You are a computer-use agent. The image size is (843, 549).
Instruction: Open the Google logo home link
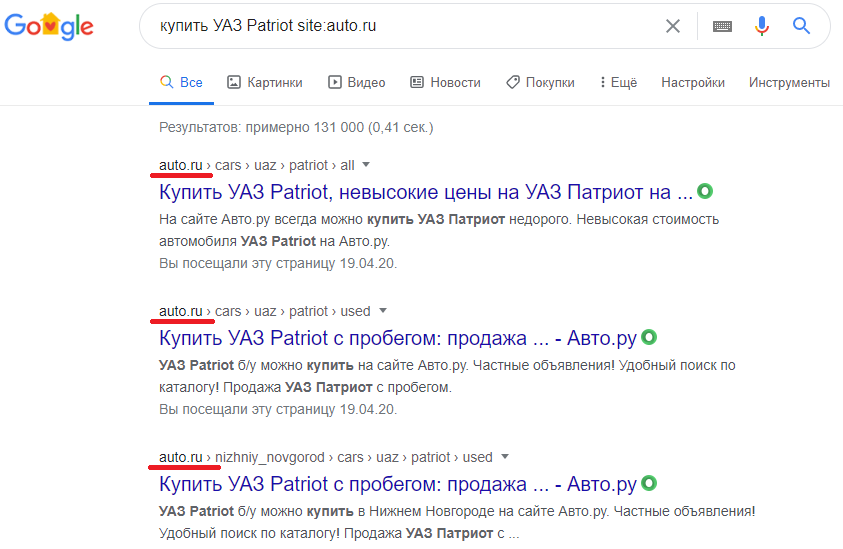49,26
